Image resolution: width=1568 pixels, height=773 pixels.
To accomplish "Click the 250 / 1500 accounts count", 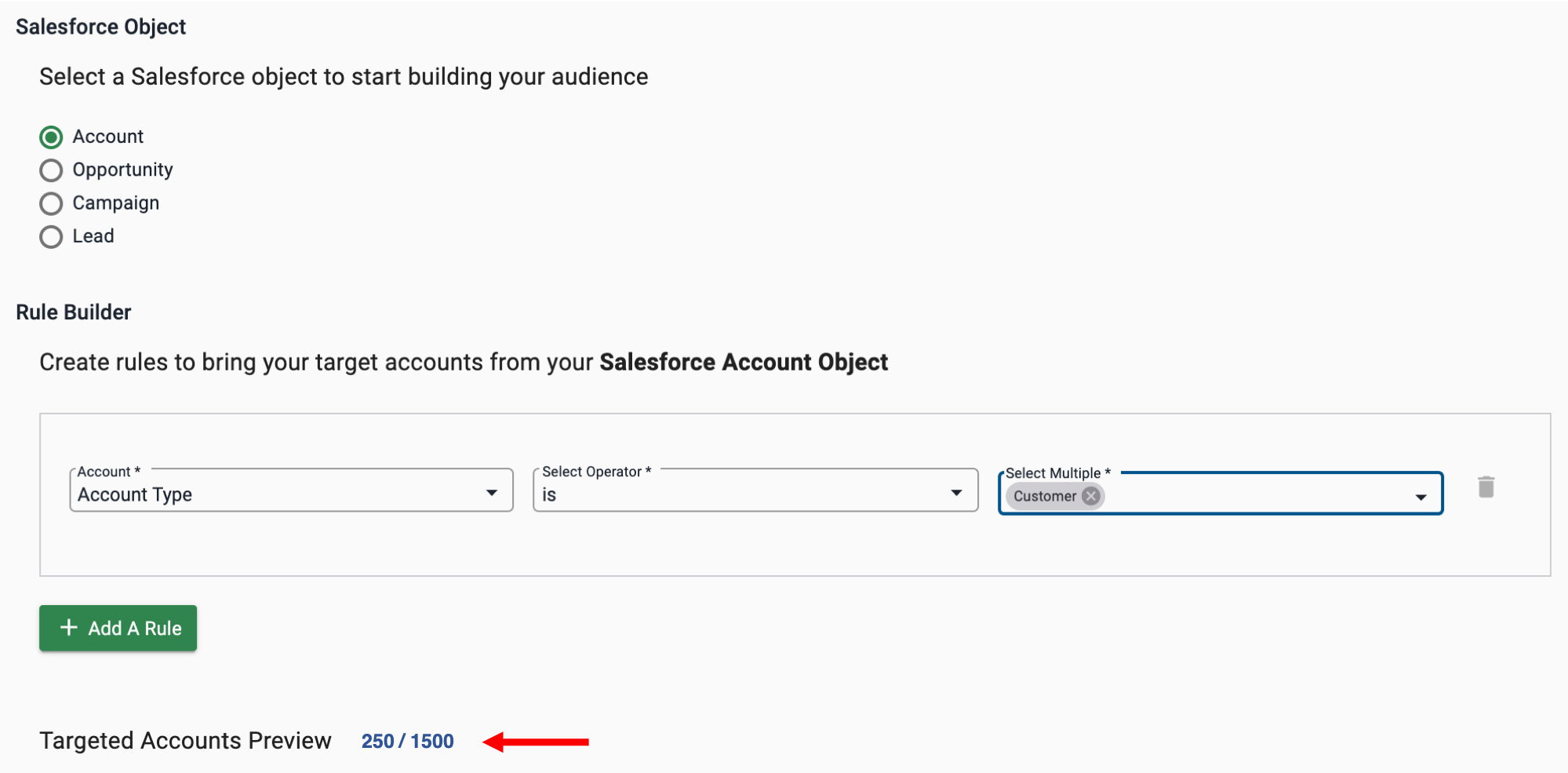I will (407, 742).
